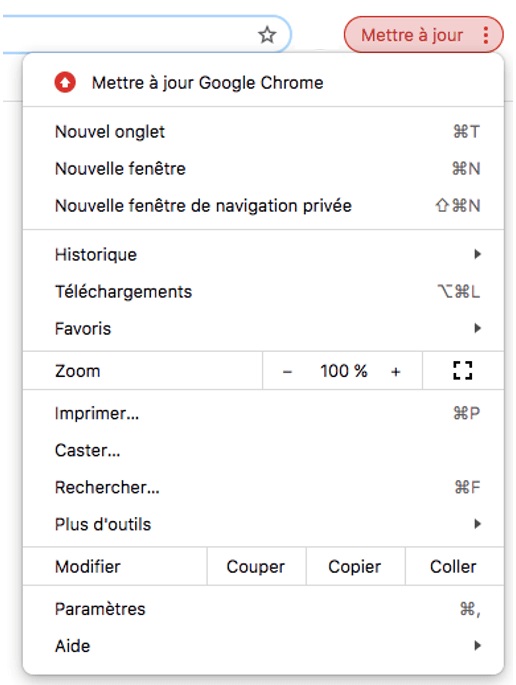Screen dimensions: 516x685
Task: Click the red update arrow icon
Action: 65,83
